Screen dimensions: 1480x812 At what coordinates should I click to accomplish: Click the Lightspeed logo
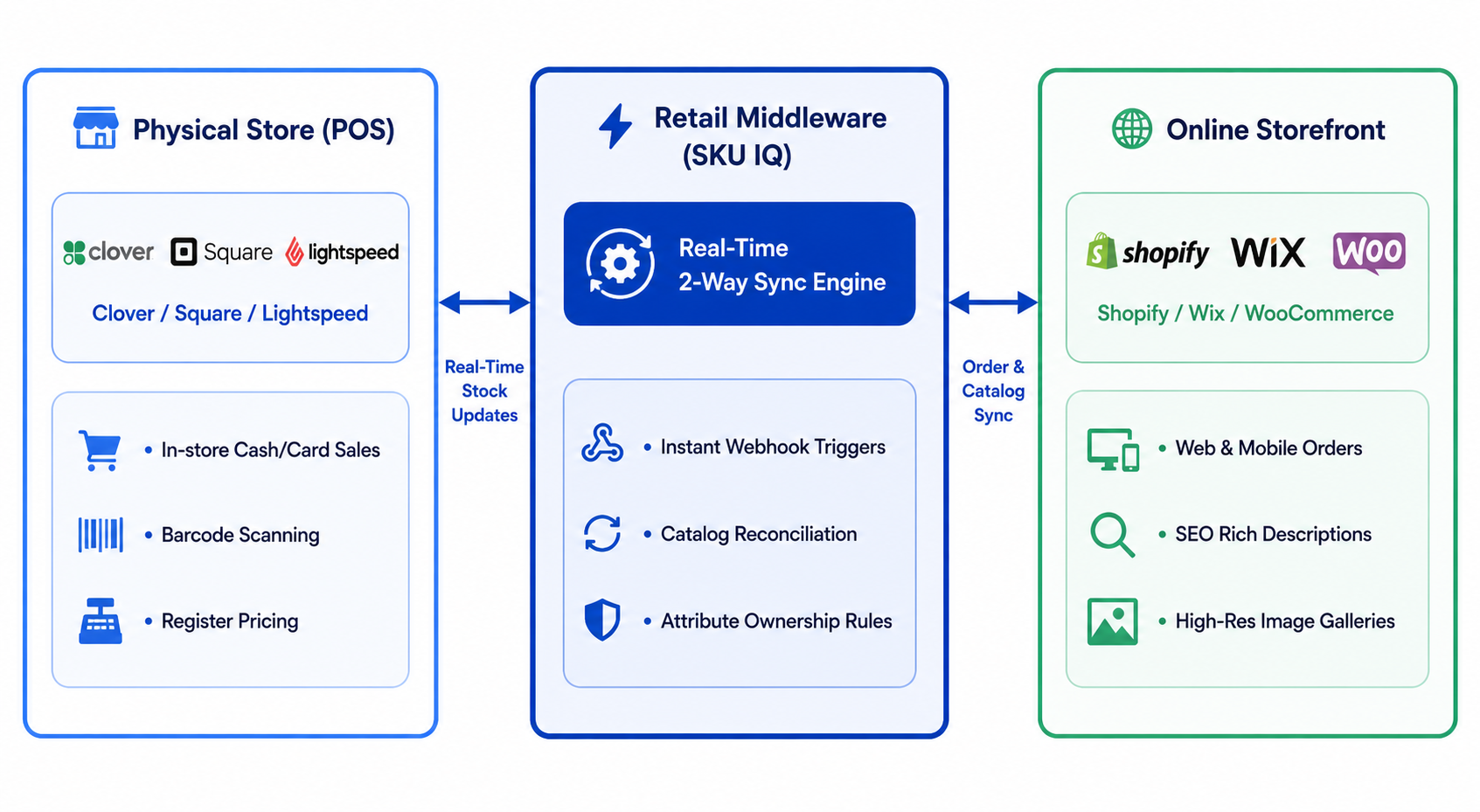tap(343, 253)
